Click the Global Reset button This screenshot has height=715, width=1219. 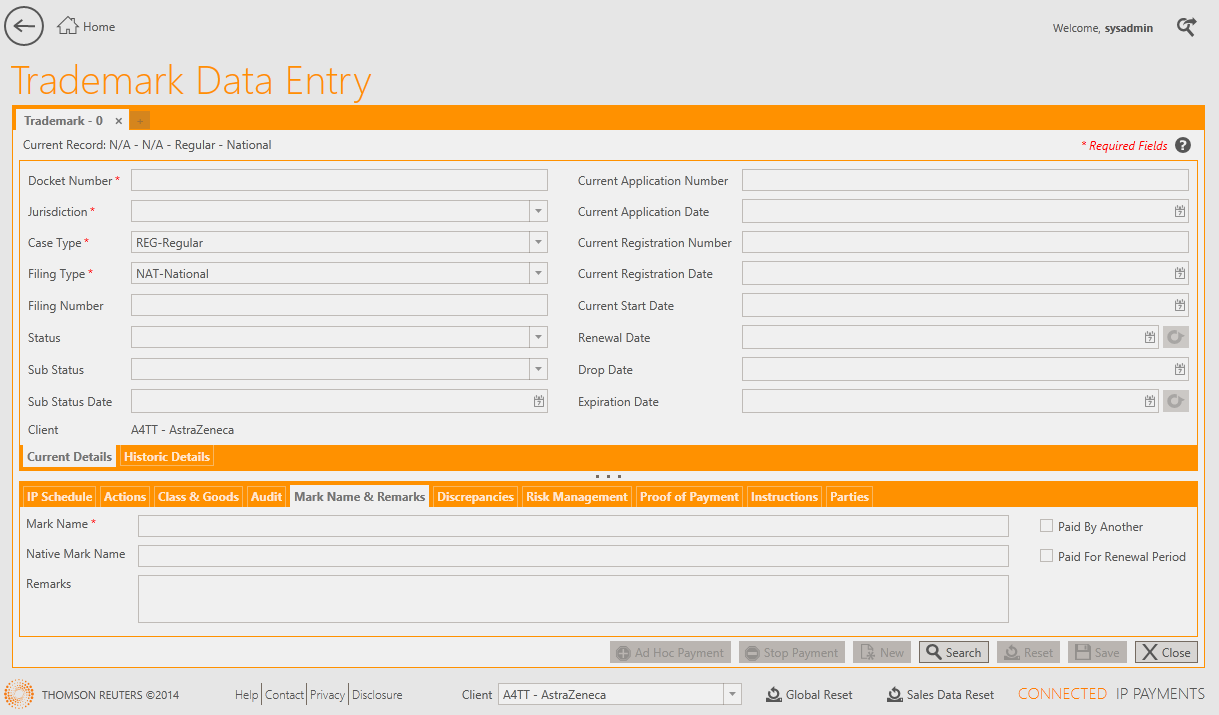[809, 695]
